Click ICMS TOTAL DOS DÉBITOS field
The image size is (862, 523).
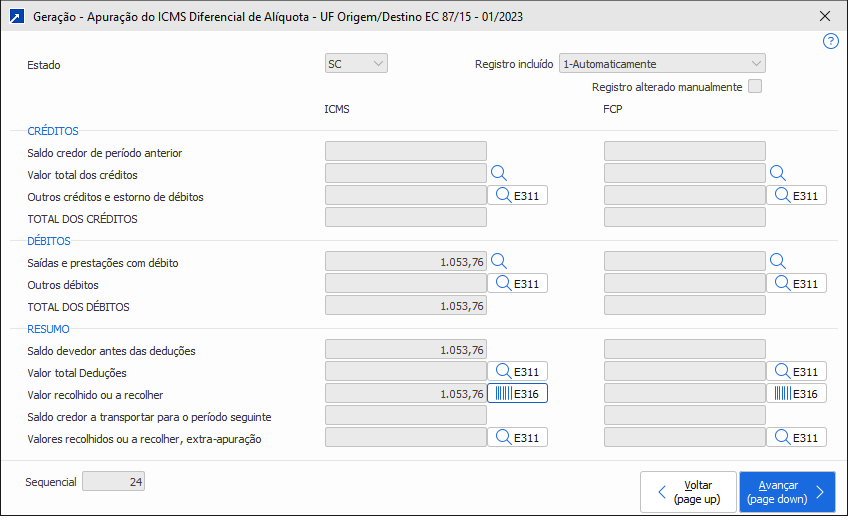pyautogui.click(x=406, y=306)
